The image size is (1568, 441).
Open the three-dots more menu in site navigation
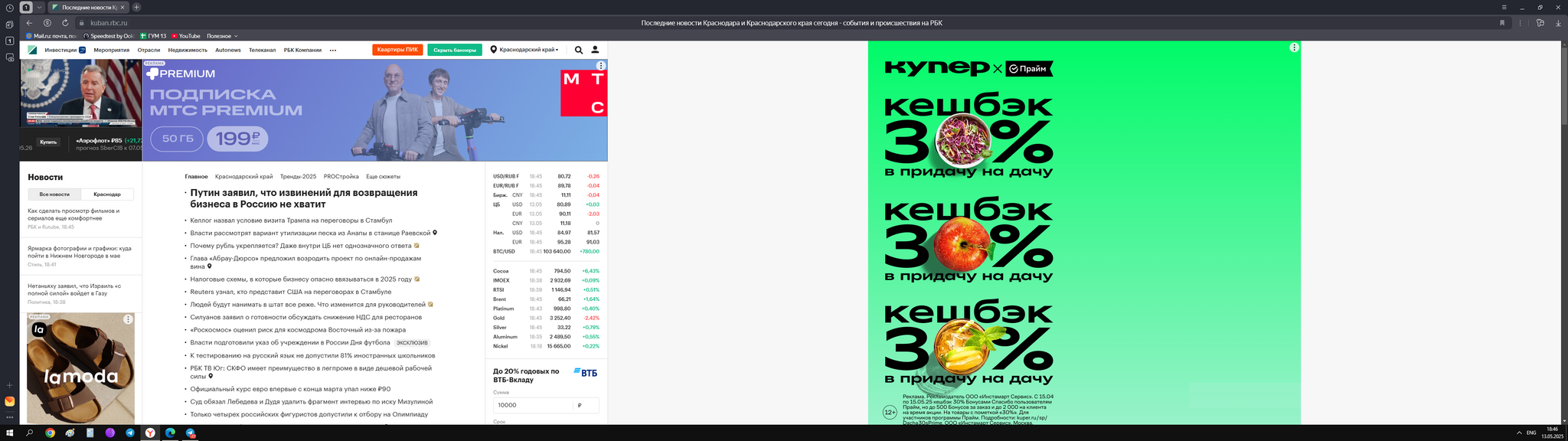(333, 51)
